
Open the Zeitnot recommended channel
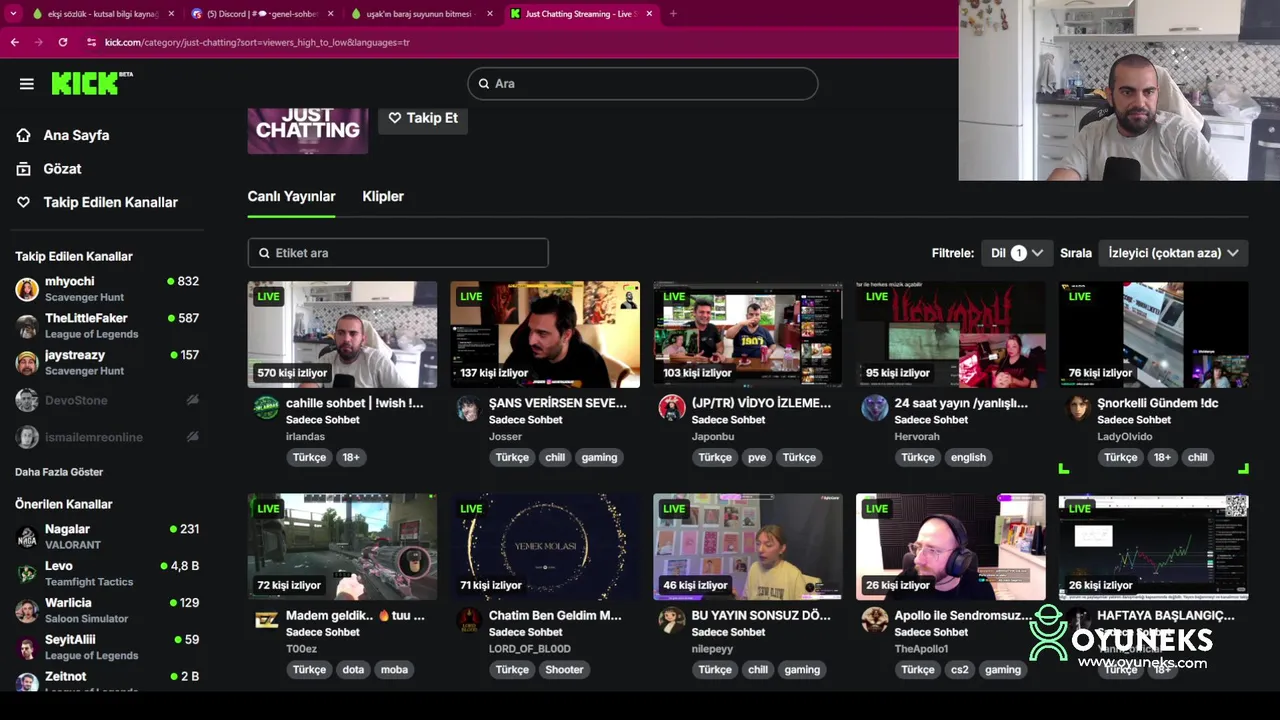pos(107,680)
